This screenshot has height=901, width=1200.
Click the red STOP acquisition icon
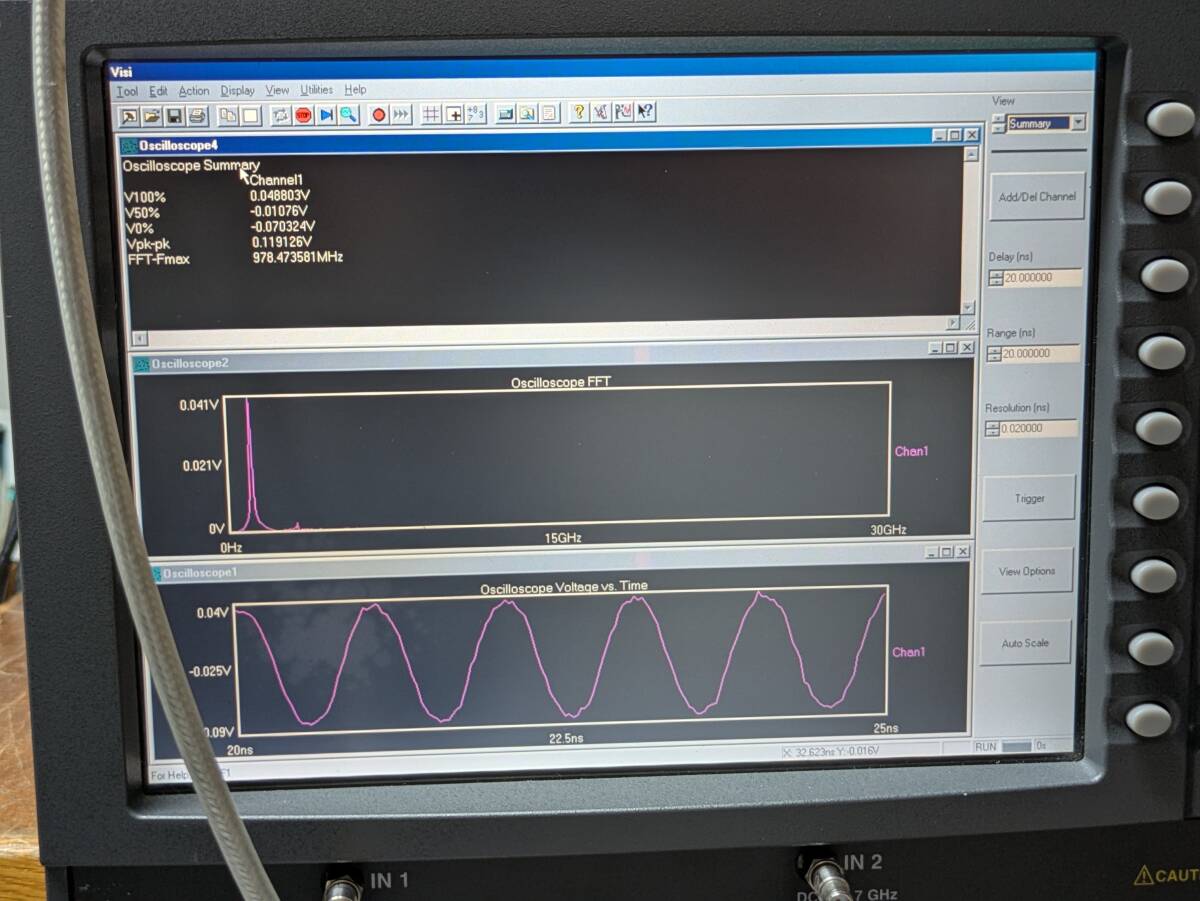point(303,115)
